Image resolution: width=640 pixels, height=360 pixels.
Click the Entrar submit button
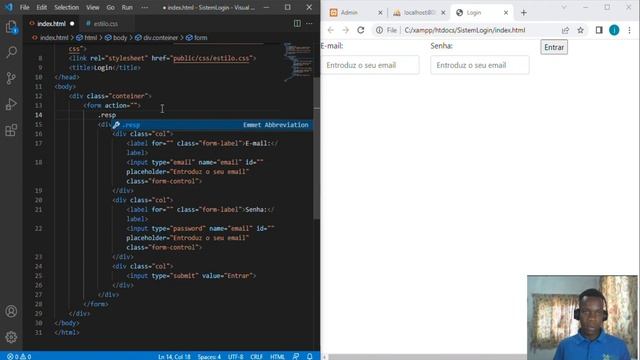pos(554,47)
